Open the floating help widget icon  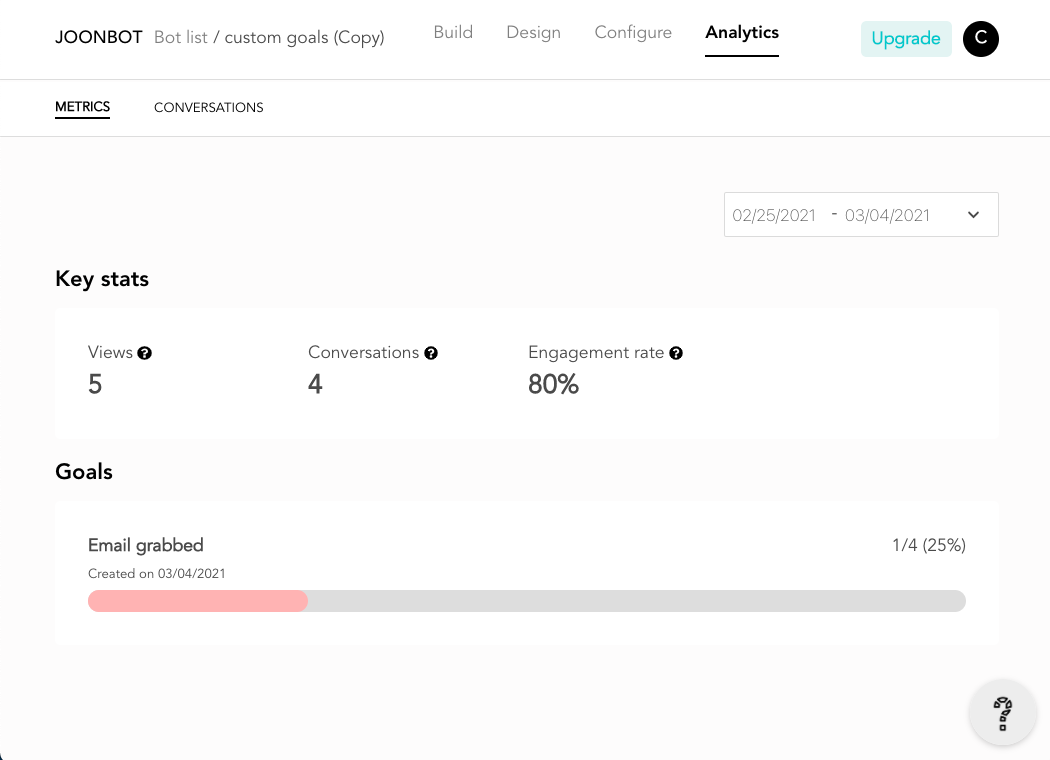(1002, 712)
